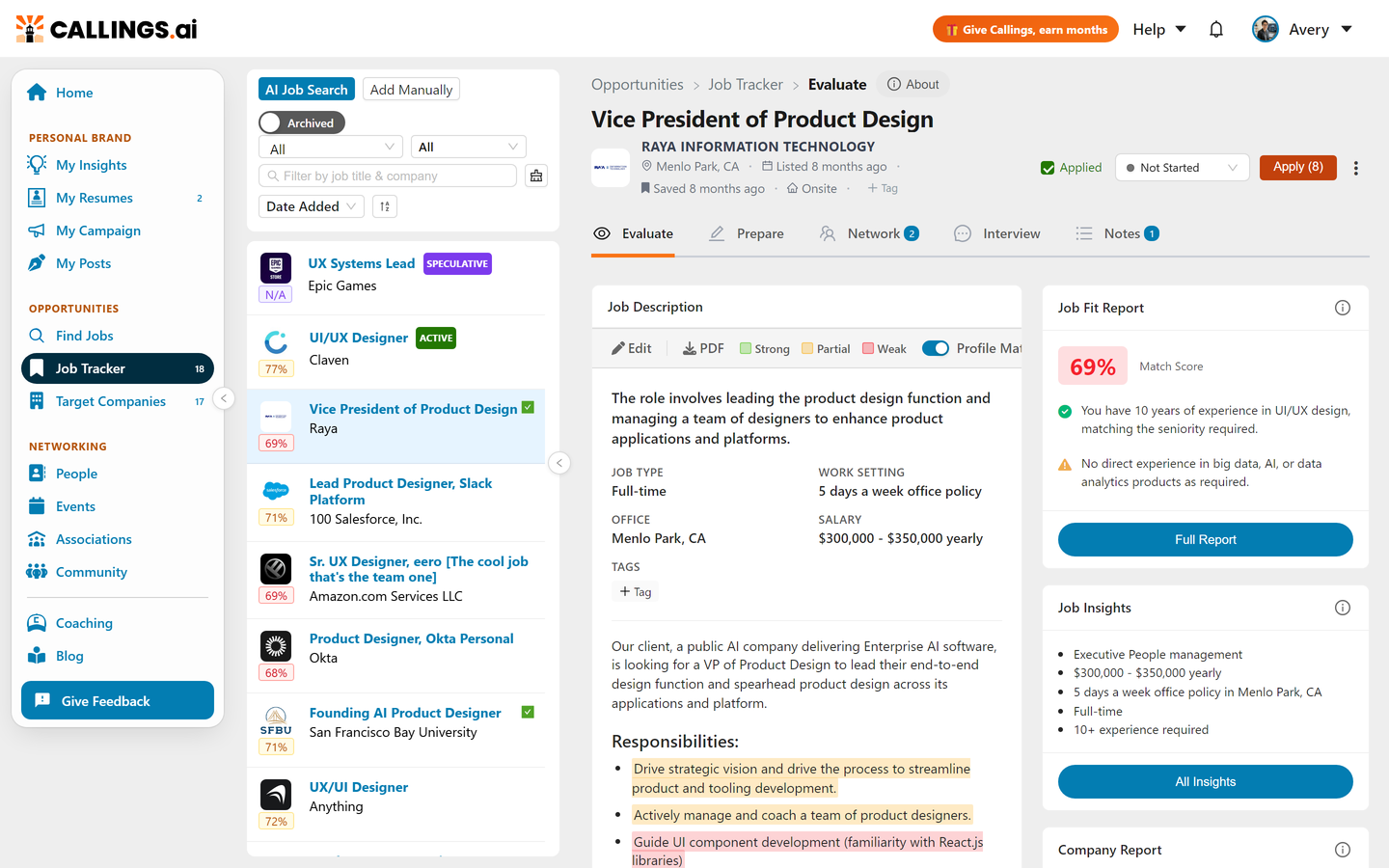This screenshot has width=1389, height=868.
Task: Toggle applied check on Raya job
Action: [x=528, y=408]
